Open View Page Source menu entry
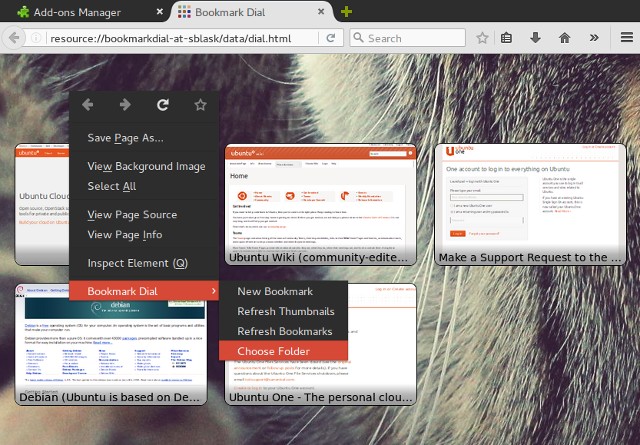 [x=144, y=214]
